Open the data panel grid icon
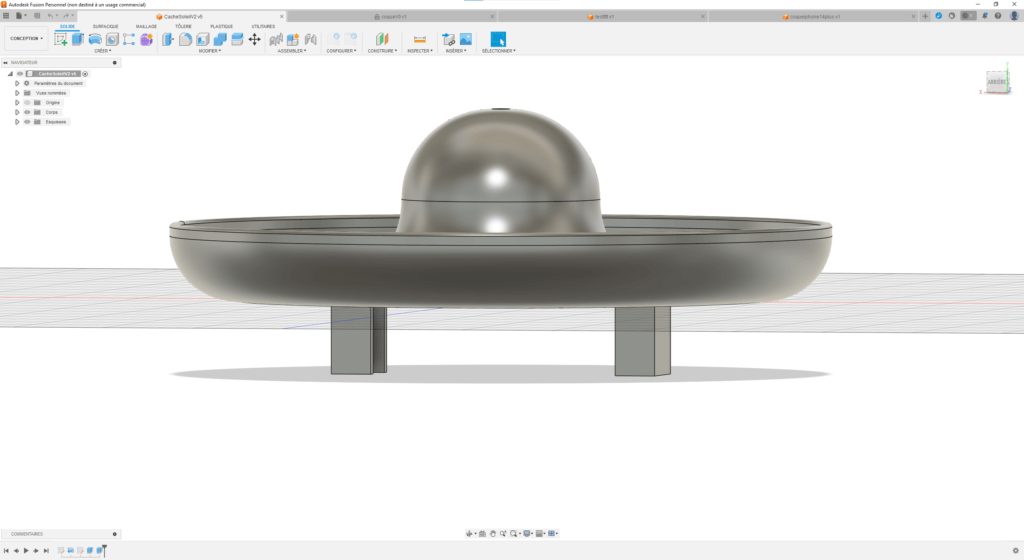Viewport: 1024px width, 560px height. pyautogui.click(x=6, y=16)
